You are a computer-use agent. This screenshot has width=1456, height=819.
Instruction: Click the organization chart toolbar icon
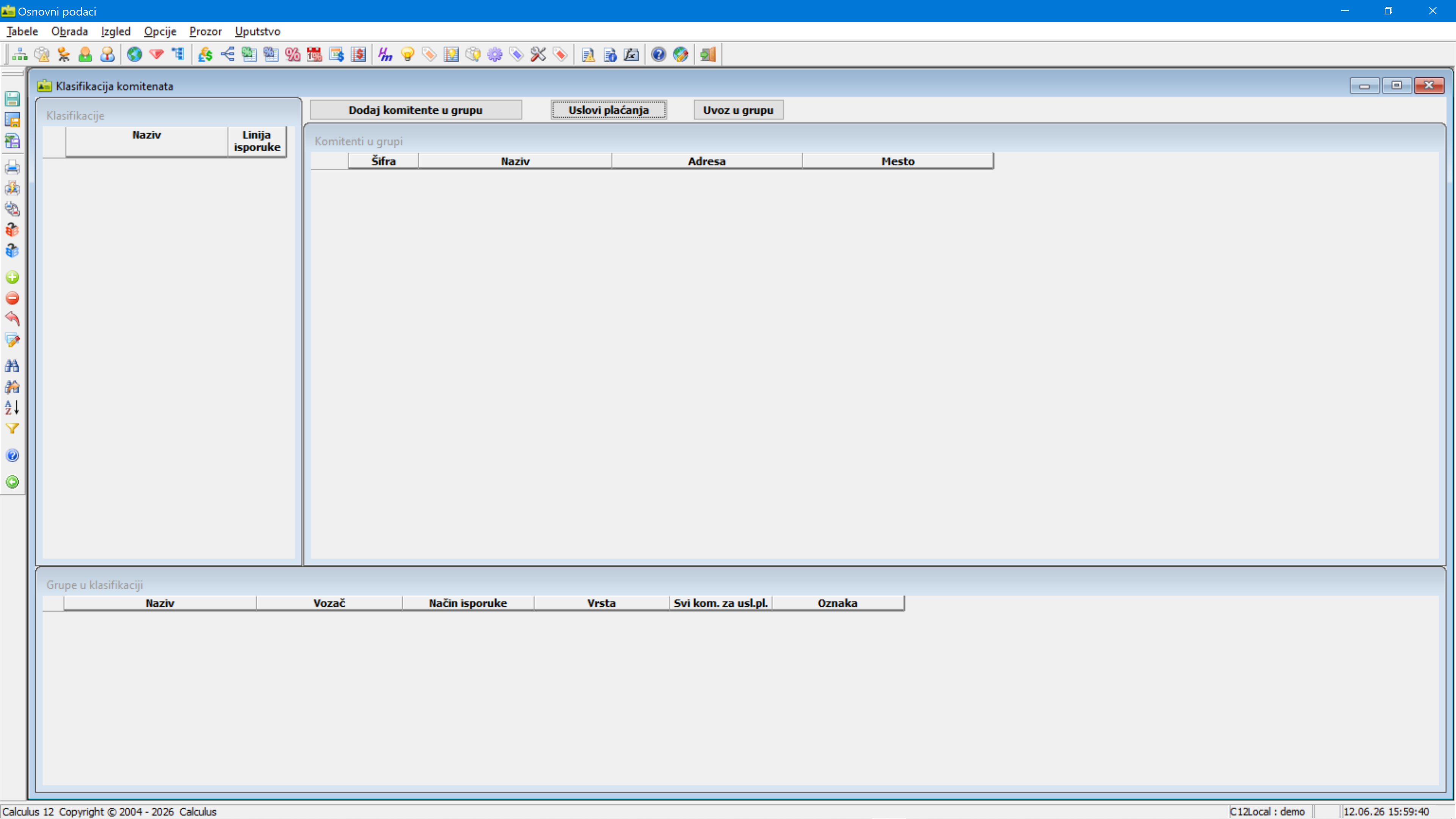[x=20, y=54]
